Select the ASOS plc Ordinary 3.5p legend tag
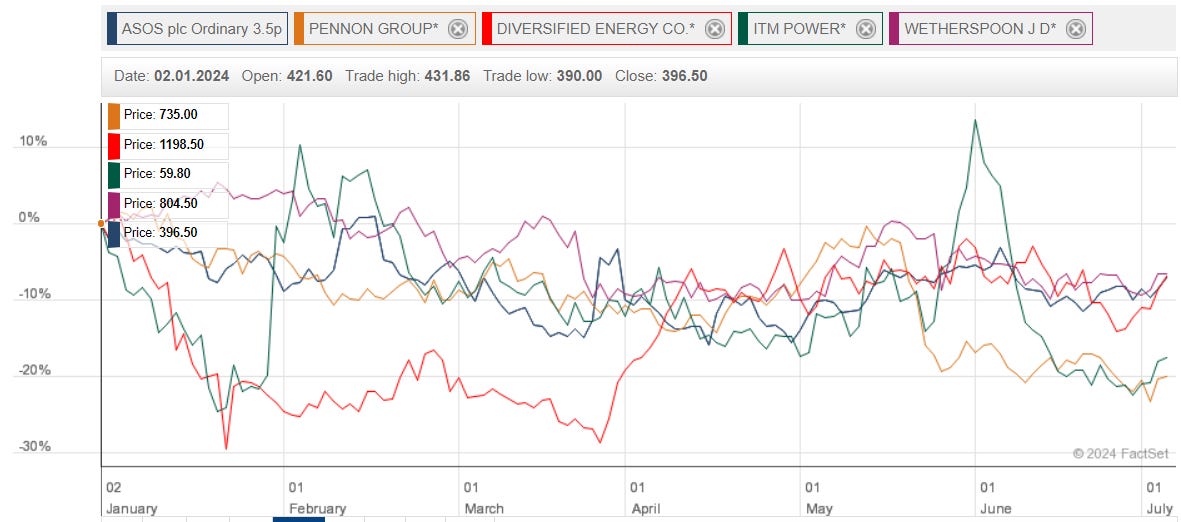The image size is (1181, 522). (197, 29)
